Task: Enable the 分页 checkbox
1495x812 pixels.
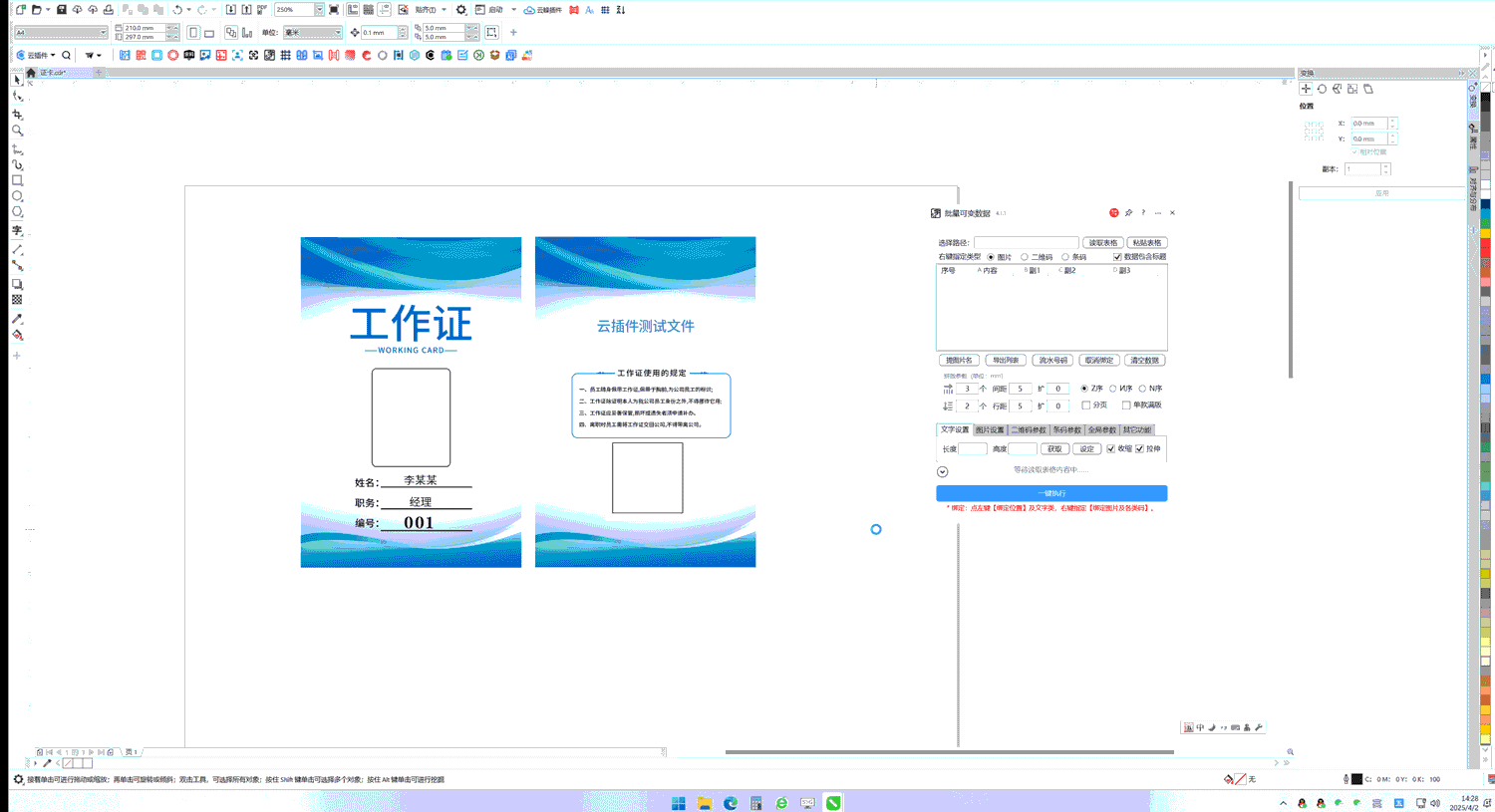Action: point(1086,406)
